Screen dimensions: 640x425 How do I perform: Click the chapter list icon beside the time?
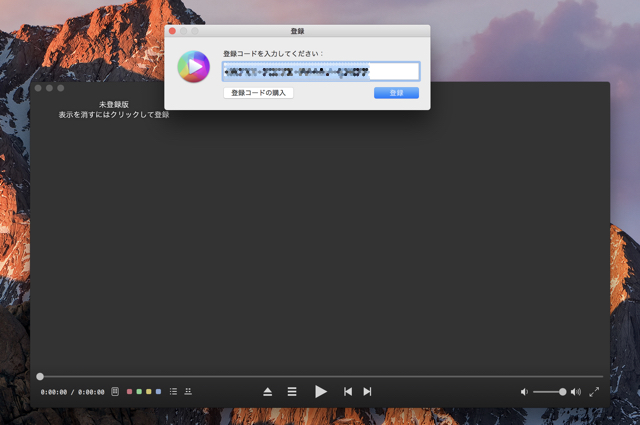click(115, 392)
